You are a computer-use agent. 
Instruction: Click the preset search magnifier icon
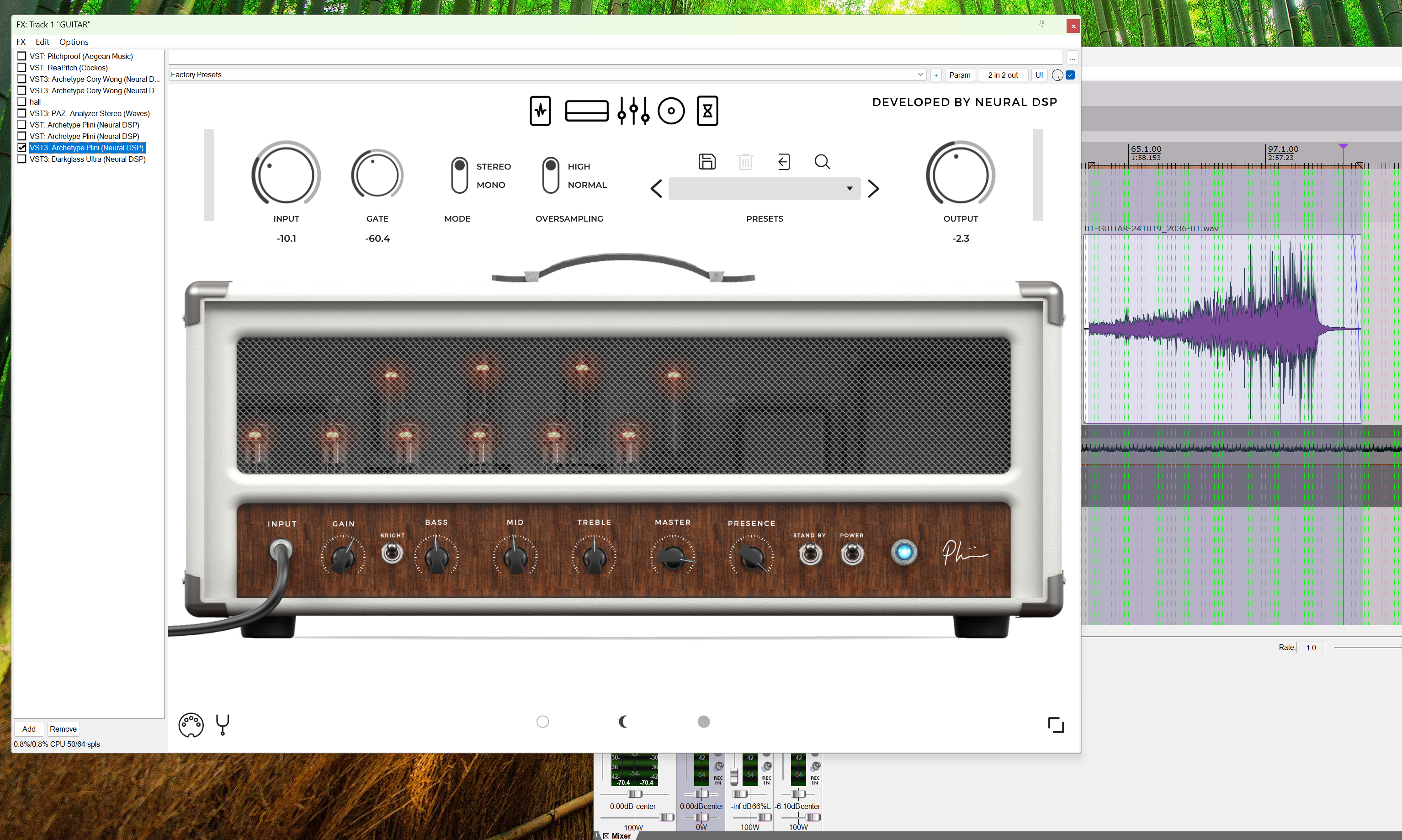(x=822, y=162)
